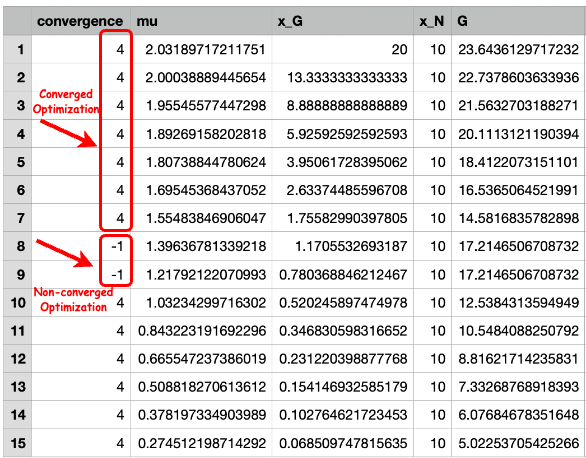Select the x_N column header

[432, 21]
